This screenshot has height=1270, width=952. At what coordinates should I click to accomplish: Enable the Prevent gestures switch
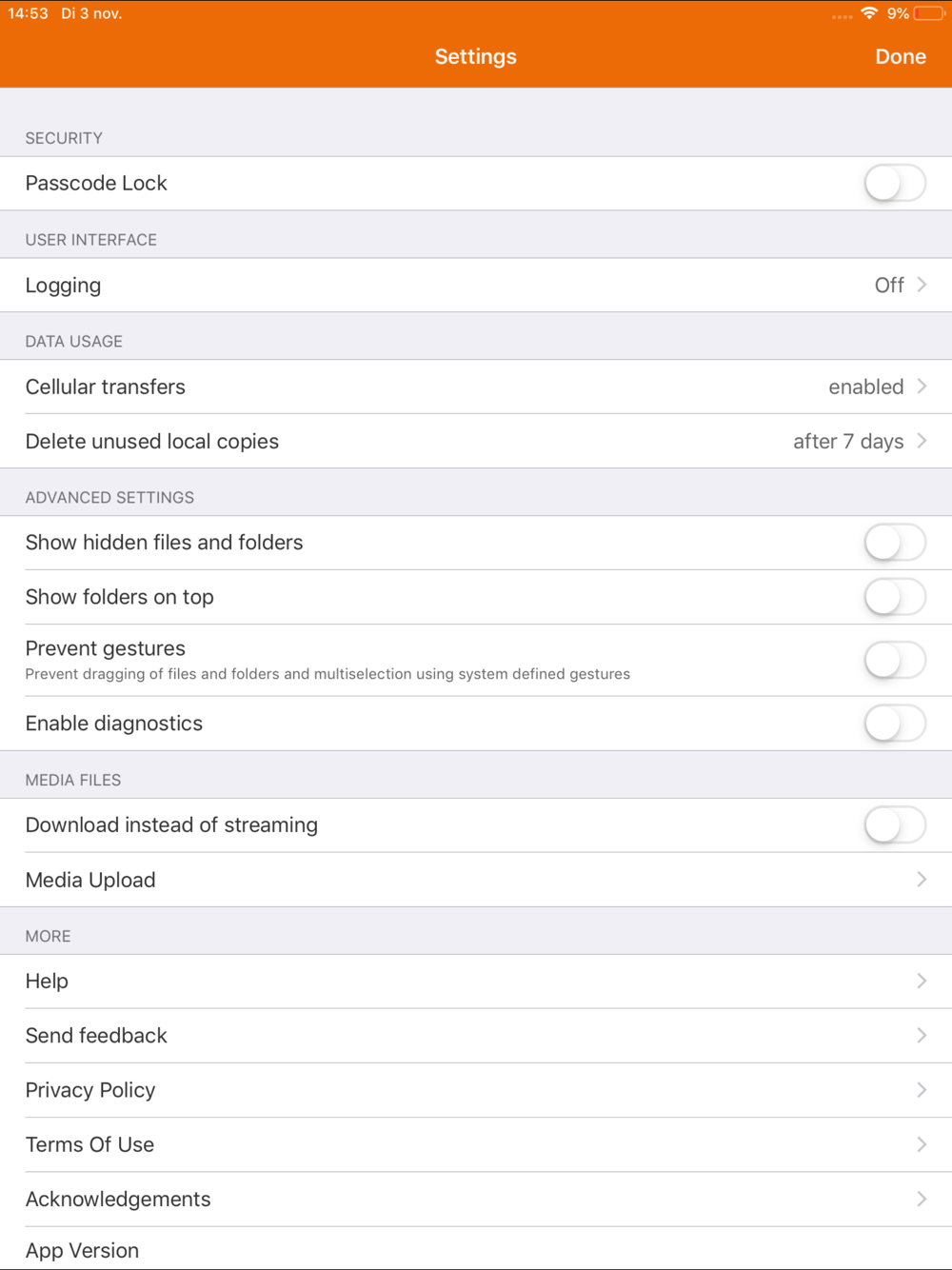coord(895,660)
